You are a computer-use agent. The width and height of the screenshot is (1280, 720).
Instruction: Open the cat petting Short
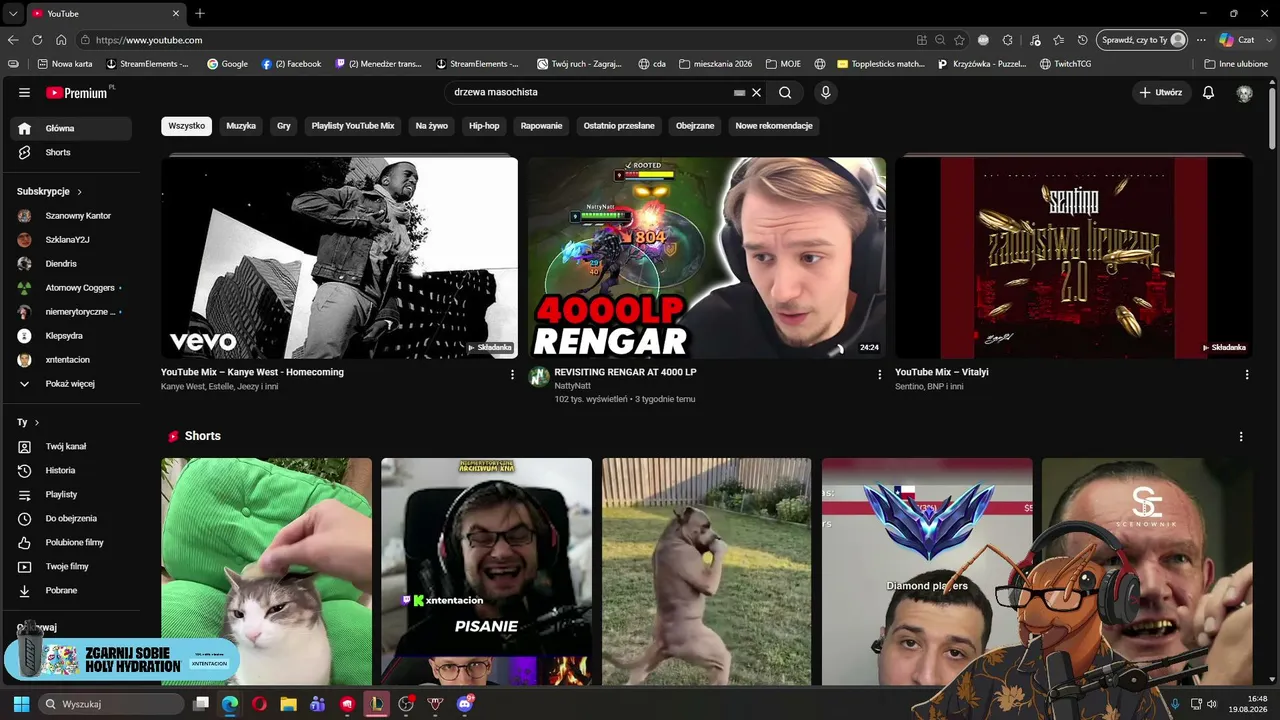coord(266,571)
